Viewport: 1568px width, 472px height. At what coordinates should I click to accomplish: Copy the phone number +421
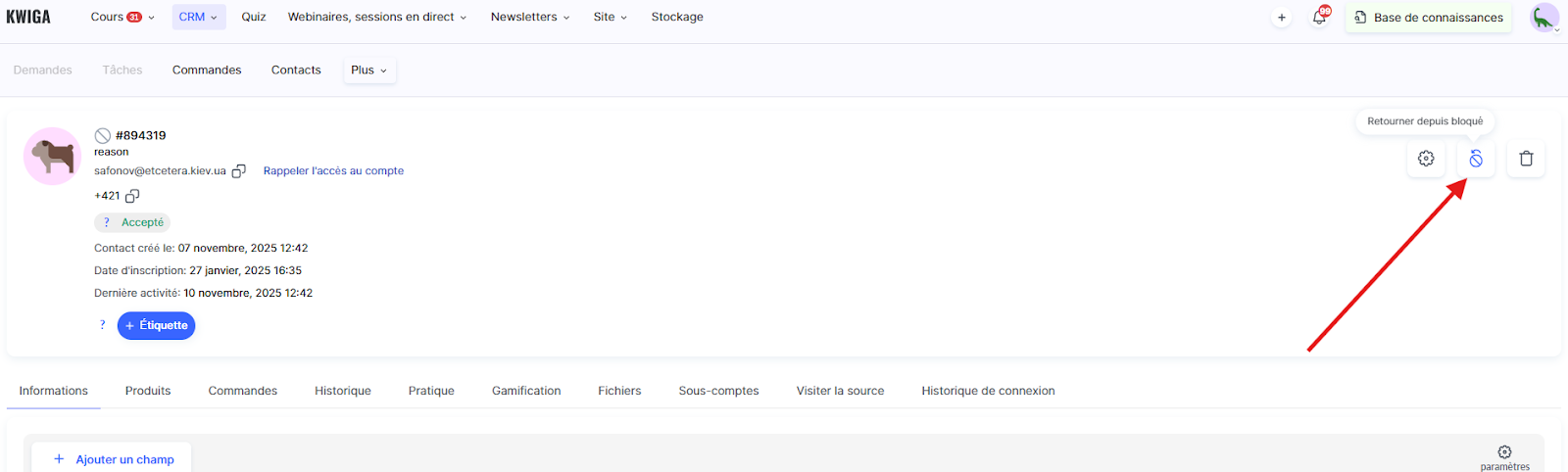tap(132, 196)
